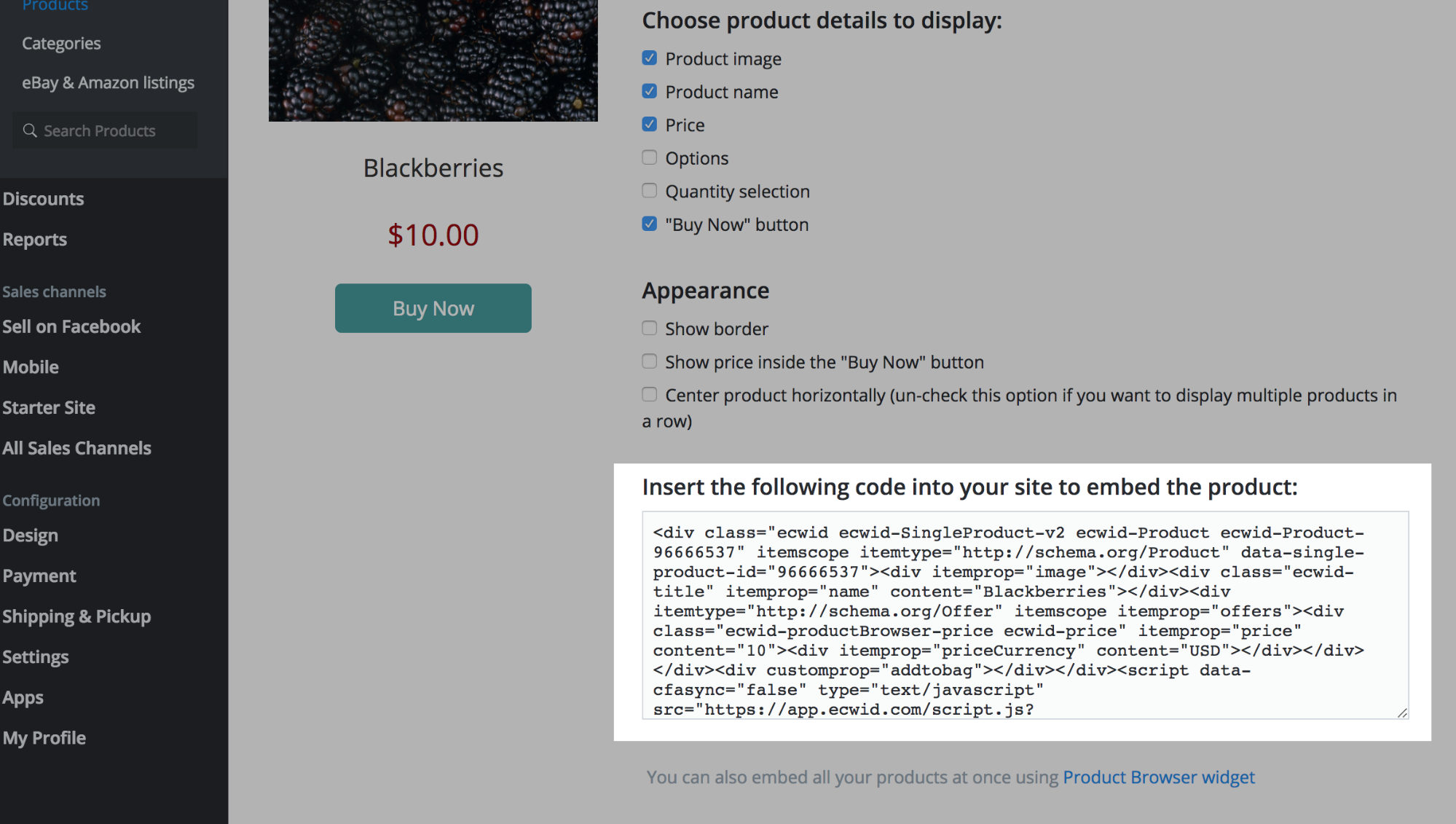
Task: Navigate to Sell on Facebook
Action: [x=71, y=326]
